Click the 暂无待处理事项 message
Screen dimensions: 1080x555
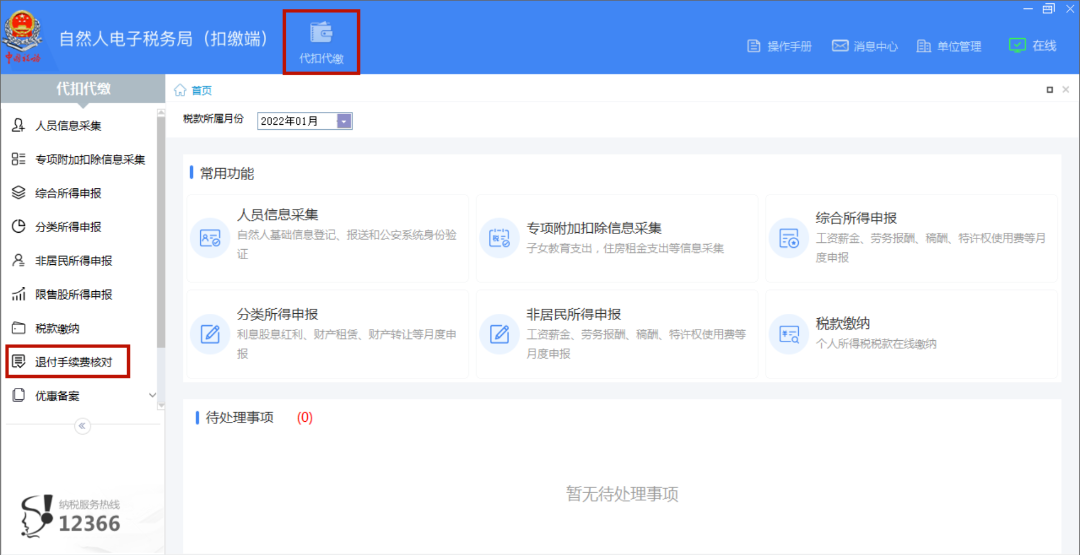point(623,494)
